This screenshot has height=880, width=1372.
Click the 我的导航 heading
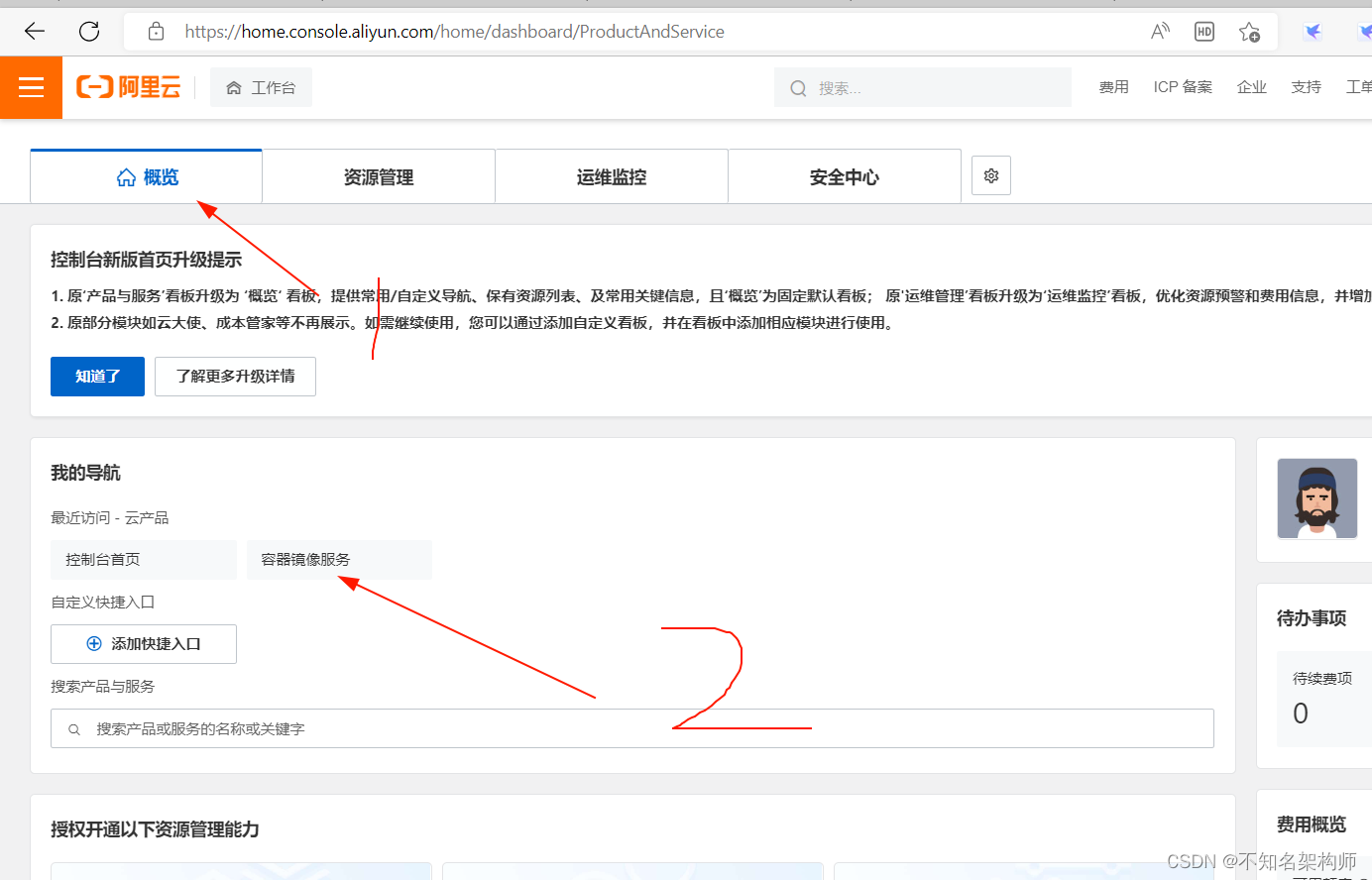(x=85, y=473)
